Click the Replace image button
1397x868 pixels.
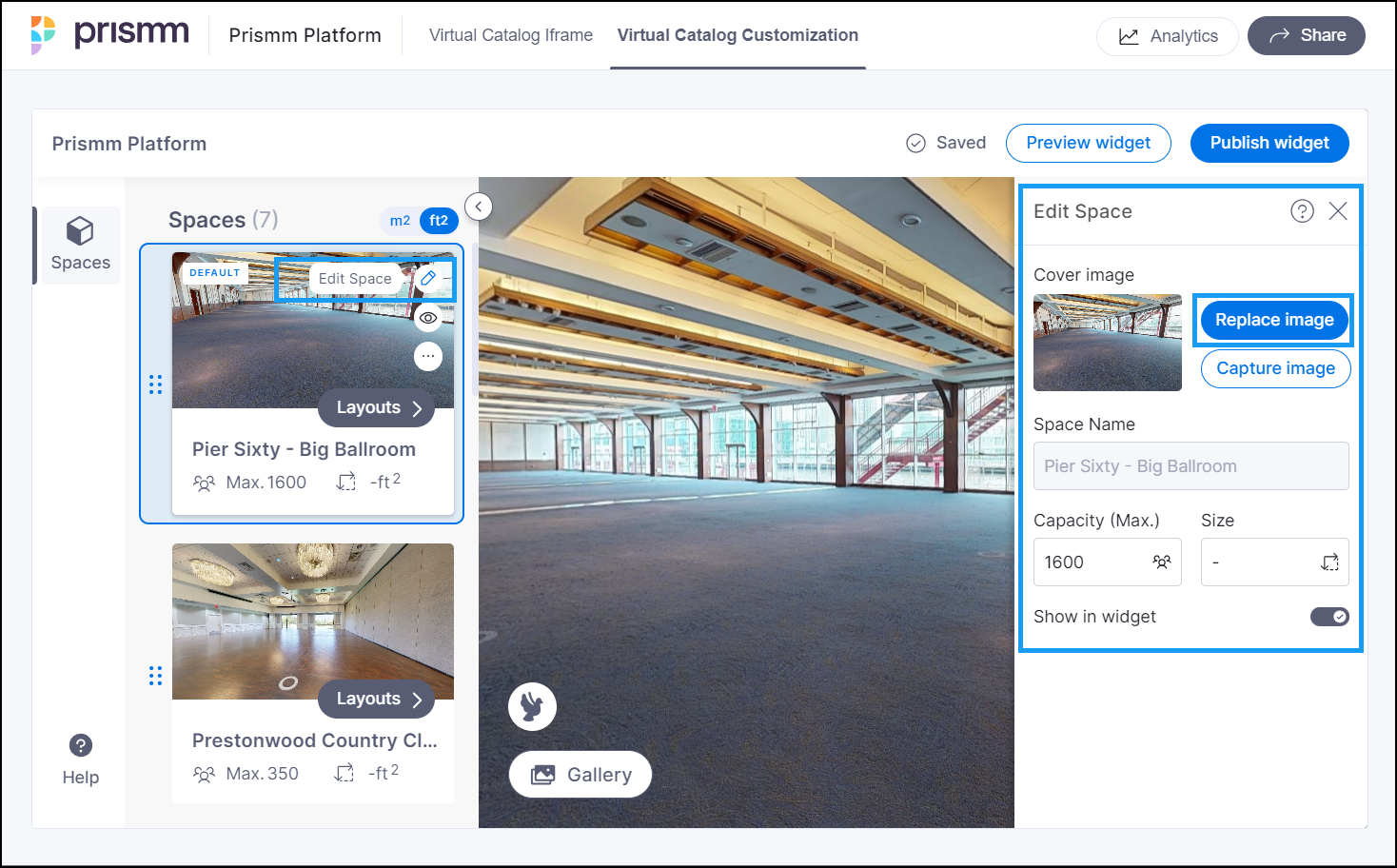(1273, 320)
